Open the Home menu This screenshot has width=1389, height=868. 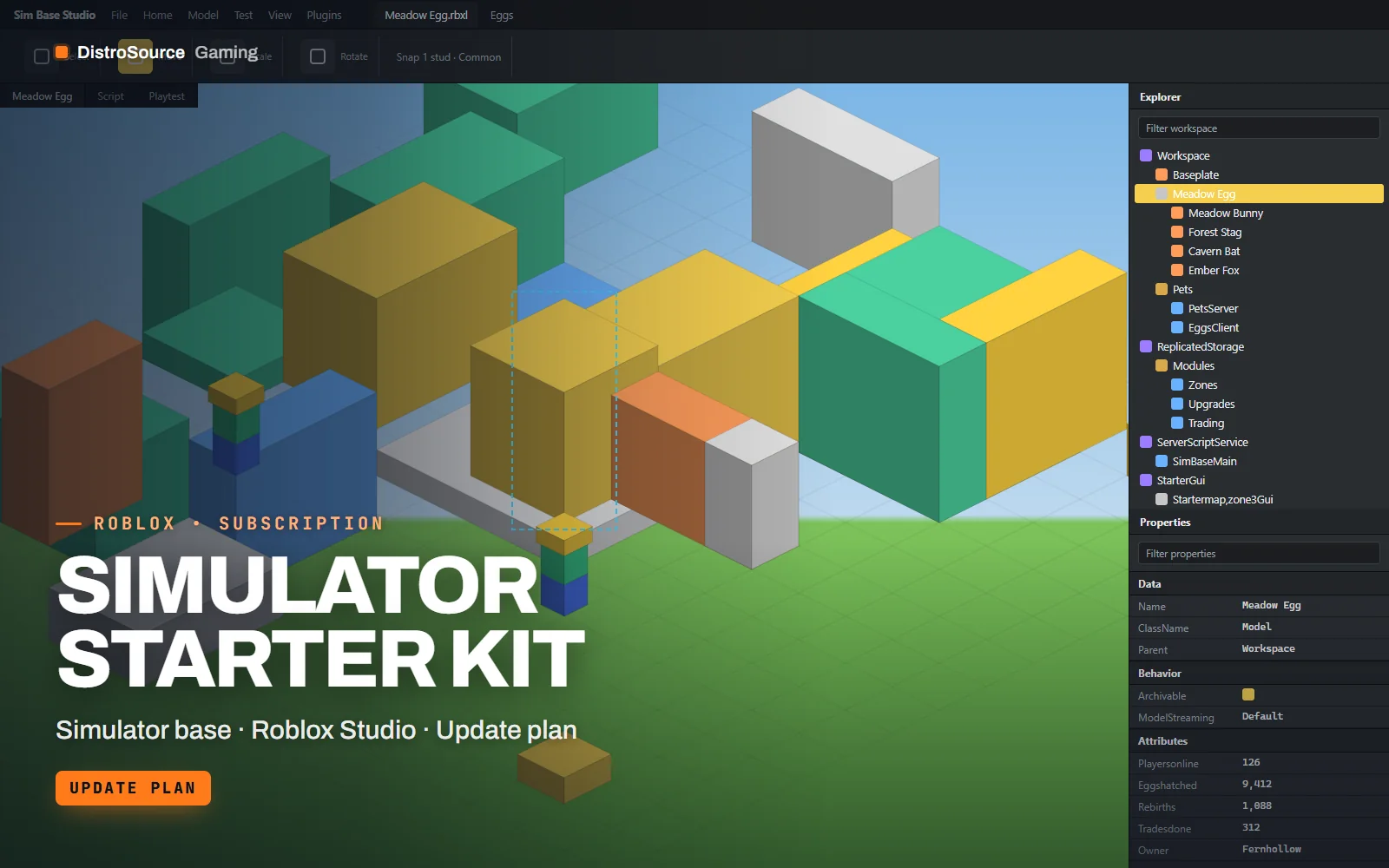158,15
